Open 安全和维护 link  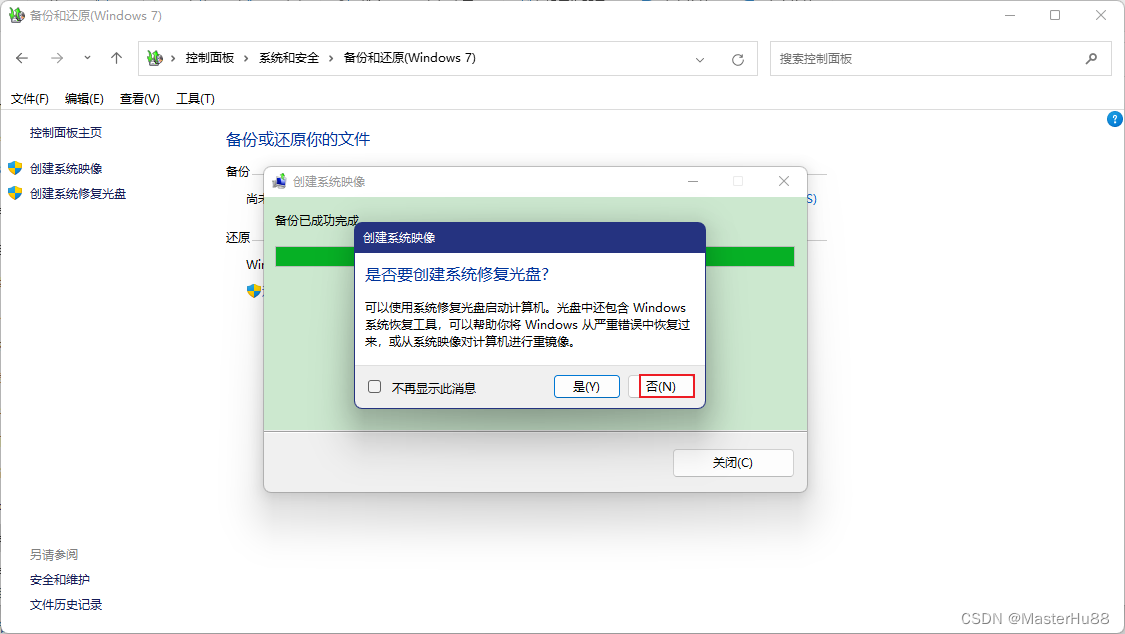click(x=60, y=579)
